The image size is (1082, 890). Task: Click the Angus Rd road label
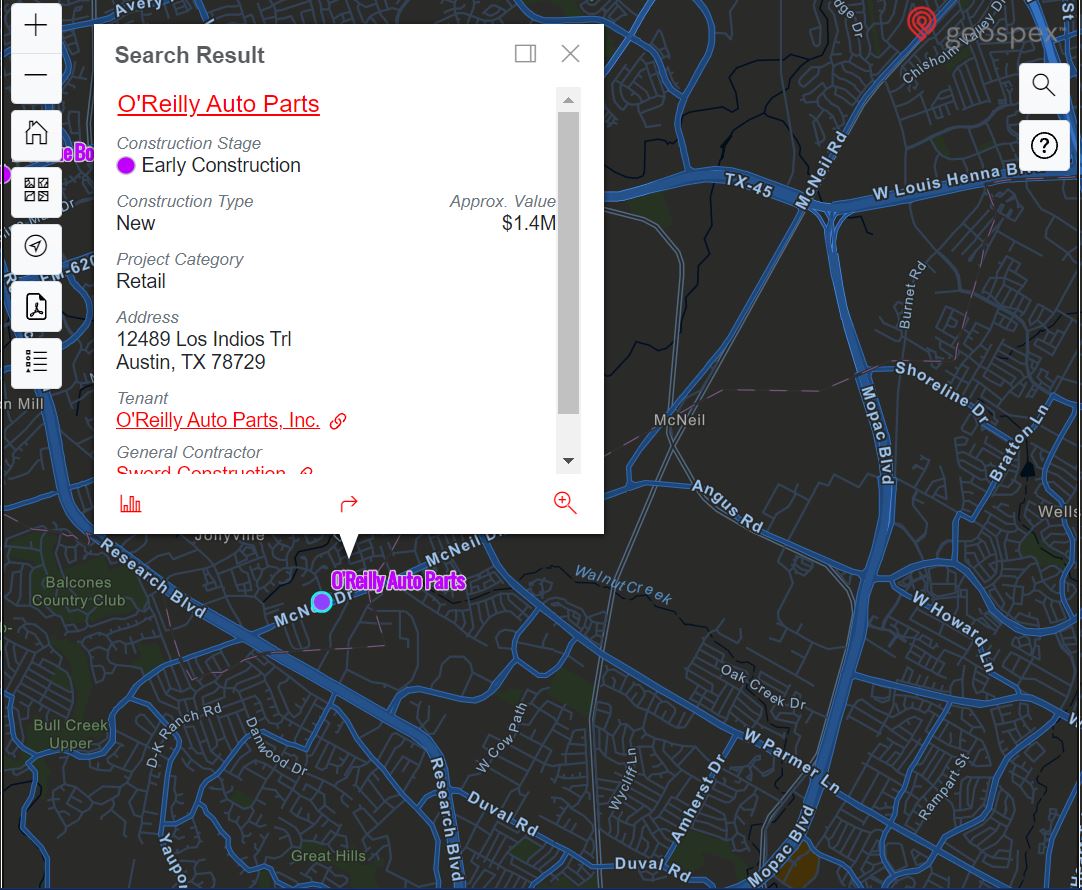point(727,506)
